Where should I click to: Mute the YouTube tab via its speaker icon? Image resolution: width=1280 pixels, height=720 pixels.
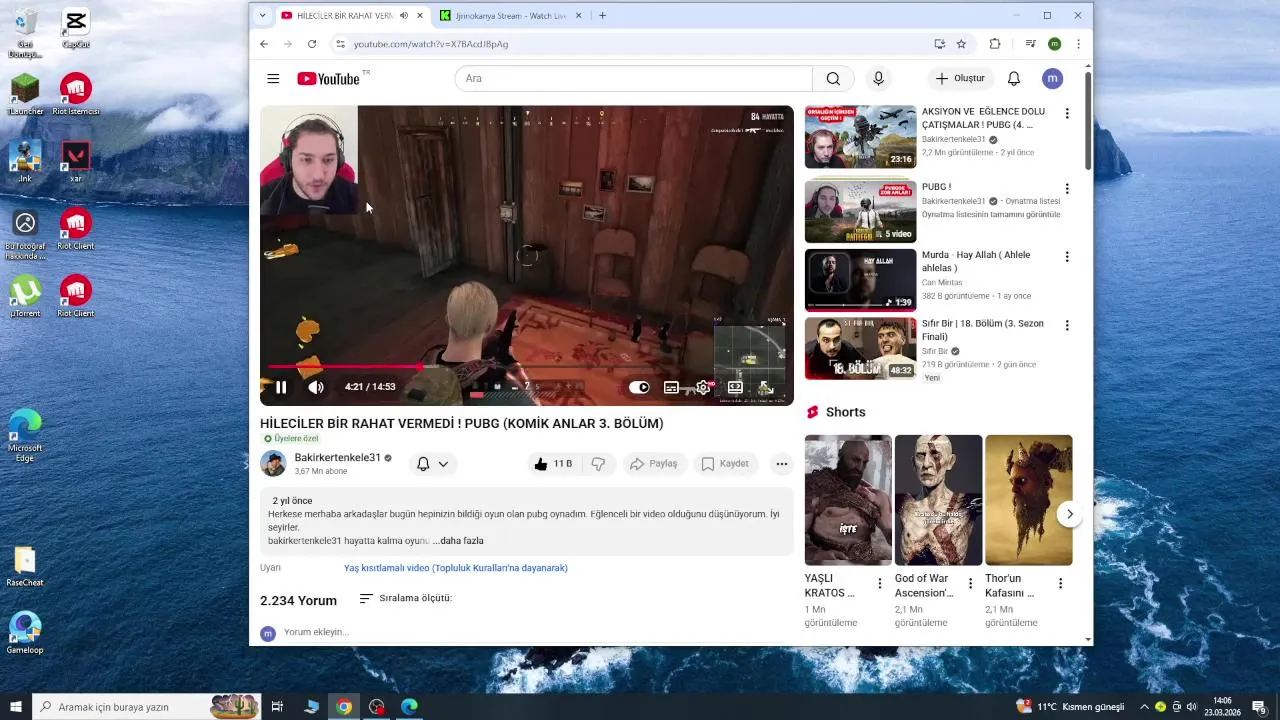tap(404, 16)
